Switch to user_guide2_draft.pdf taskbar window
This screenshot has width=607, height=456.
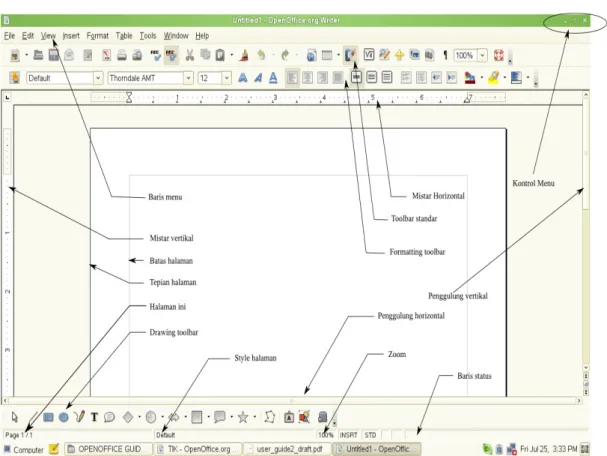288,449
